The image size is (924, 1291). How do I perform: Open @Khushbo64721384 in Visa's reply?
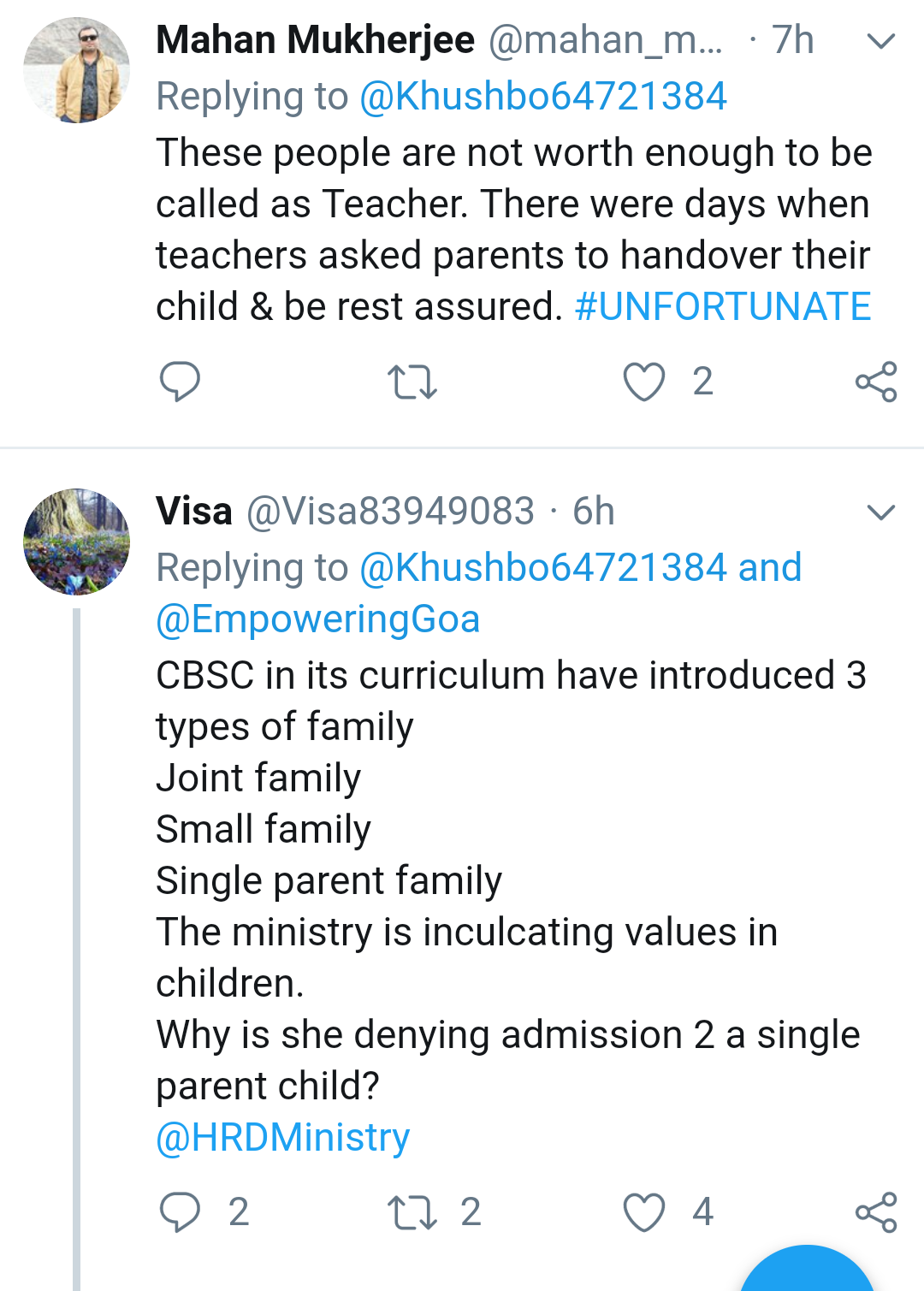pyautogui.click(x=543, y=567)
